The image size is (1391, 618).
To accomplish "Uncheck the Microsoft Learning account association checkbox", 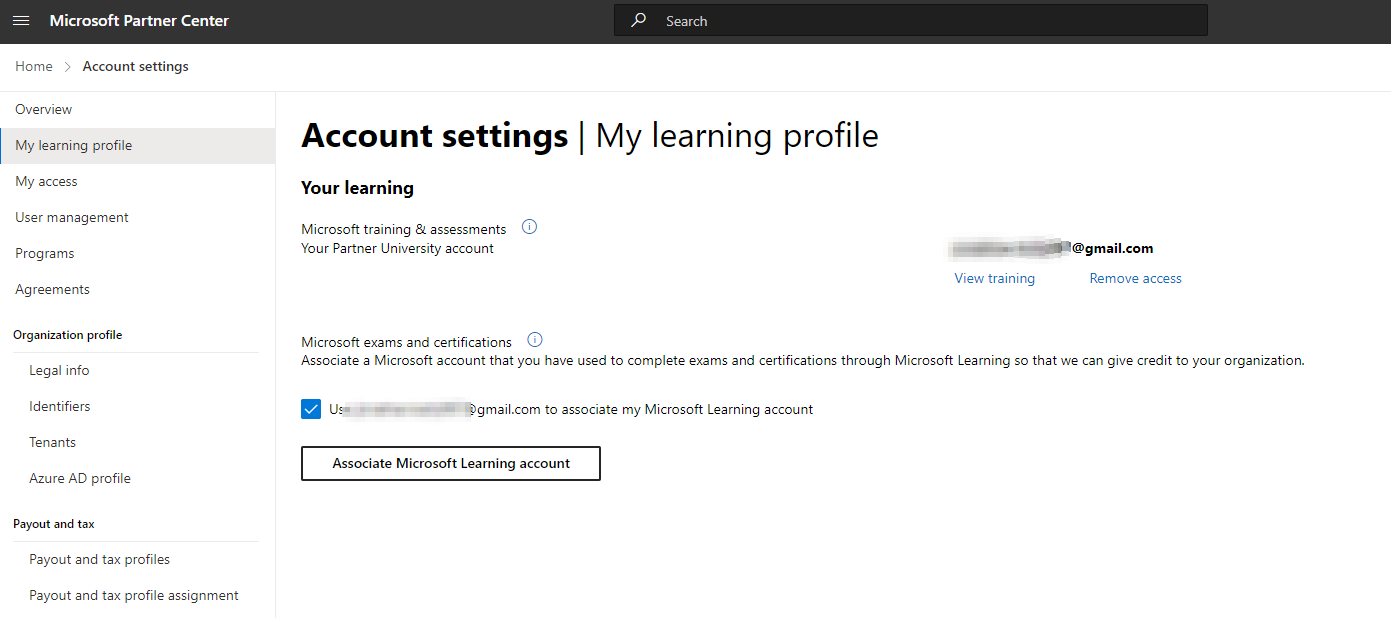I will click(x=311, y=408).
